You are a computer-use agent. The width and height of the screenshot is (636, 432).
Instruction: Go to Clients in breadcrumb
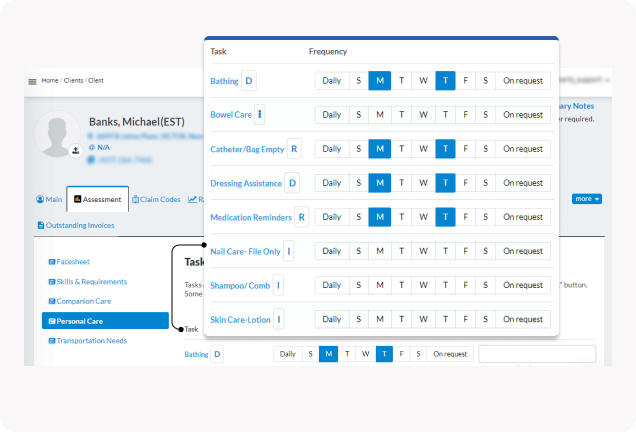[x=73, y=80]
